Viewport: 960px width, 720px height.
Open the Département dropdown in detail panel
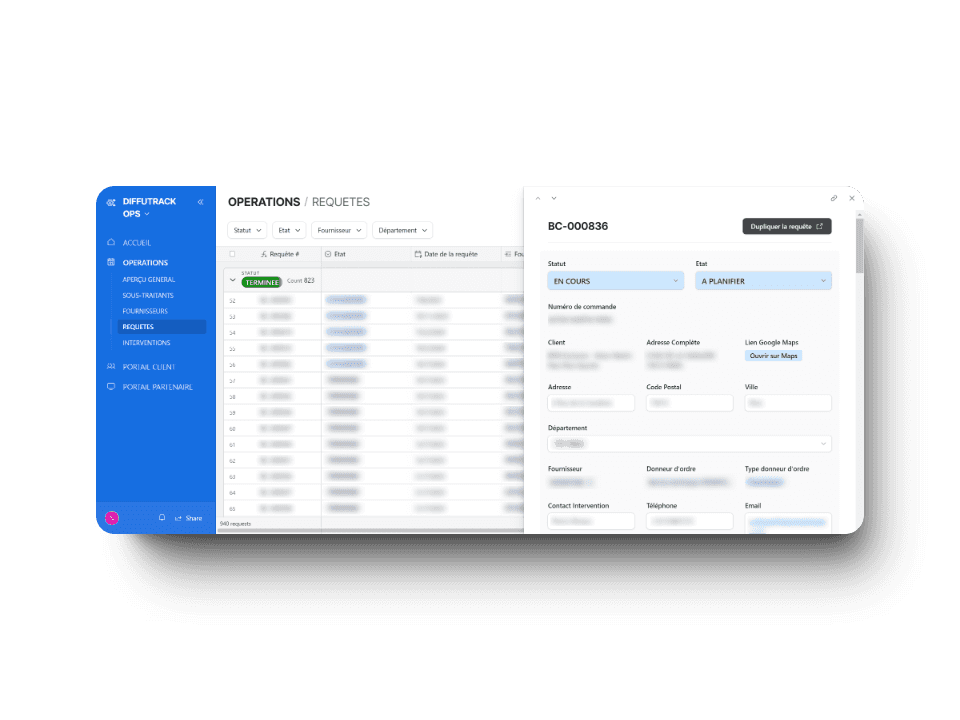689,444
